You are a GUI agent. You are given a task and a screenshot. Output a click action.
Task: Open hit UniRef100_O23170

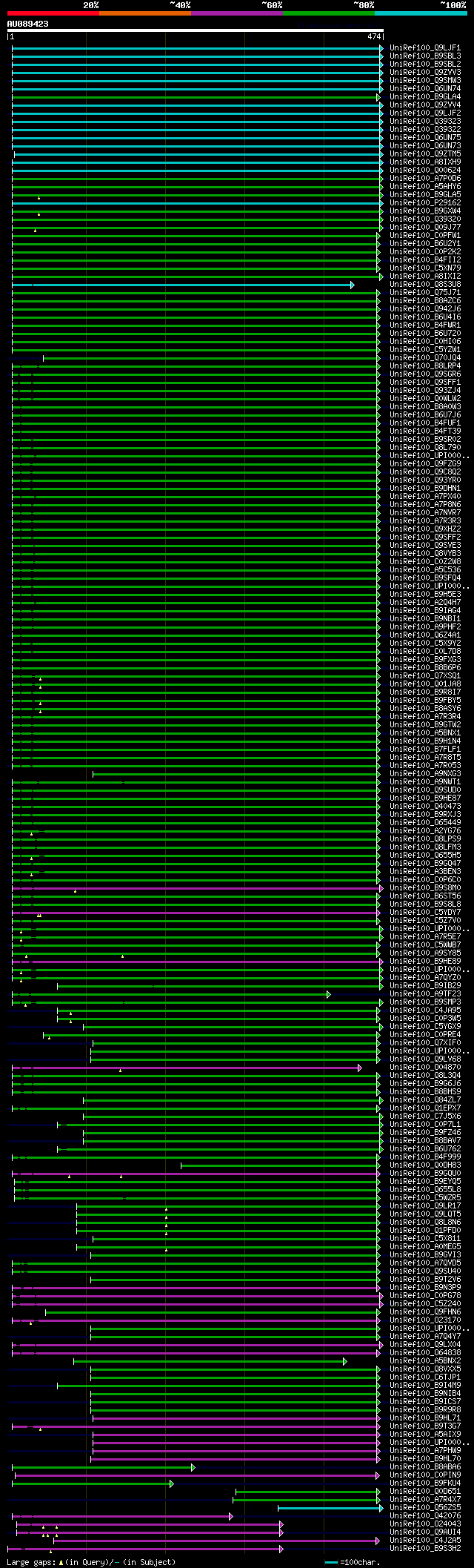(x=425, y=1320)
